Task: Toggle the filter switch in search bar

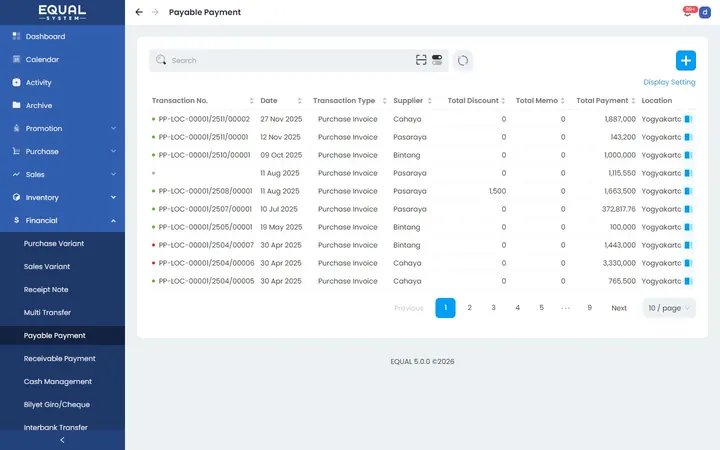Action: tap(437, 60)
